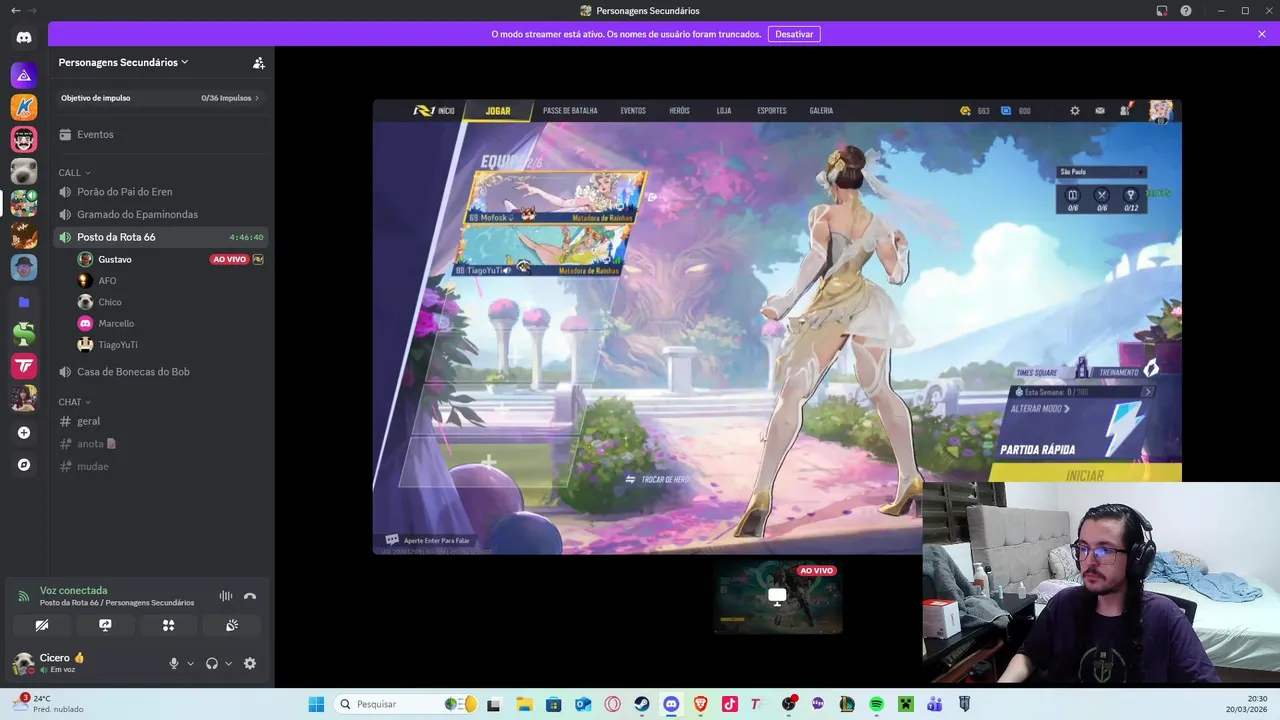Screen dimensions: 1280x720
Task: Mute the microphone
Action: [x=174, y=663]
